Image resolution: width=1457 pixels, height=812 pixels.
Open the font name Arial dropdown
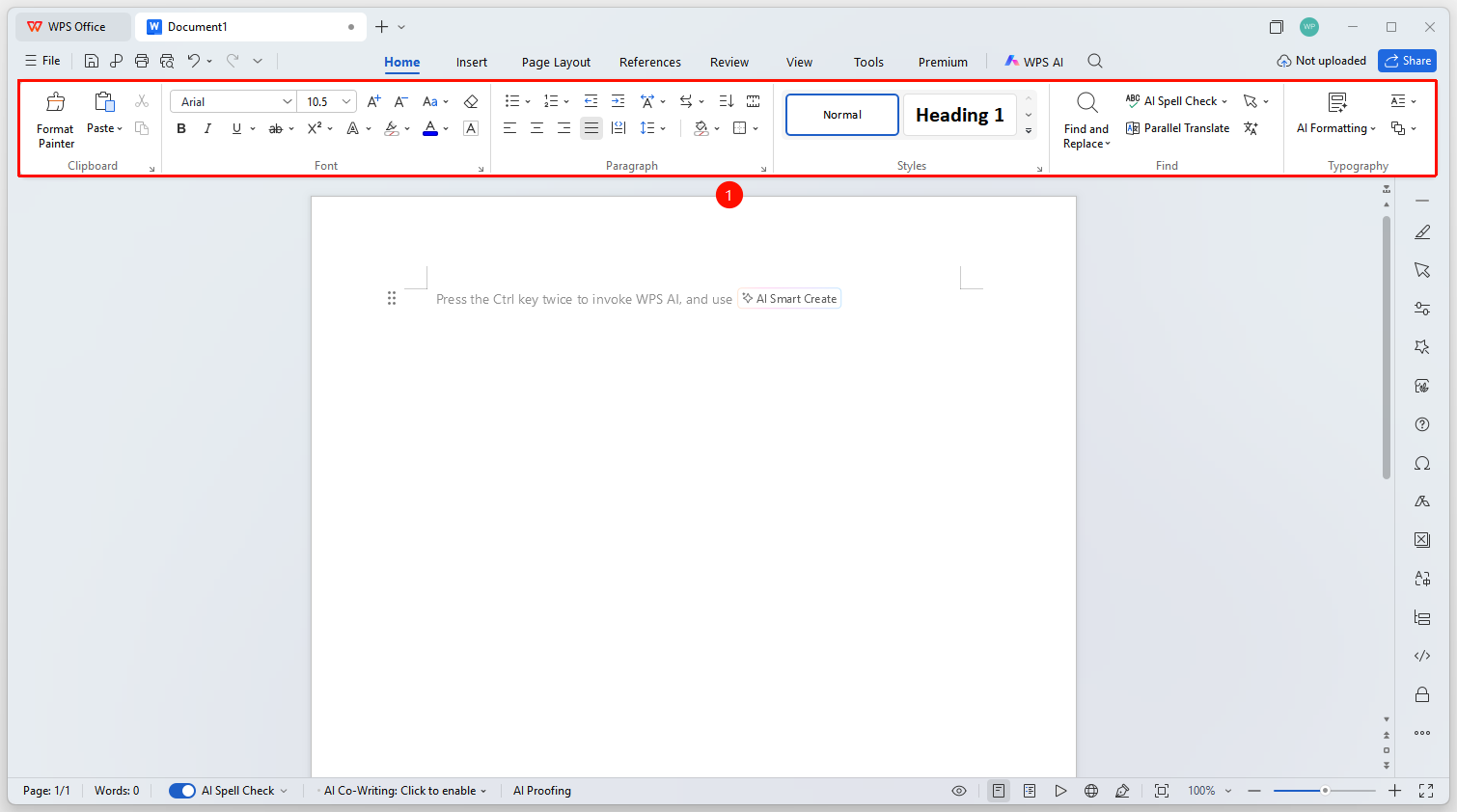[x=288, y=101]
